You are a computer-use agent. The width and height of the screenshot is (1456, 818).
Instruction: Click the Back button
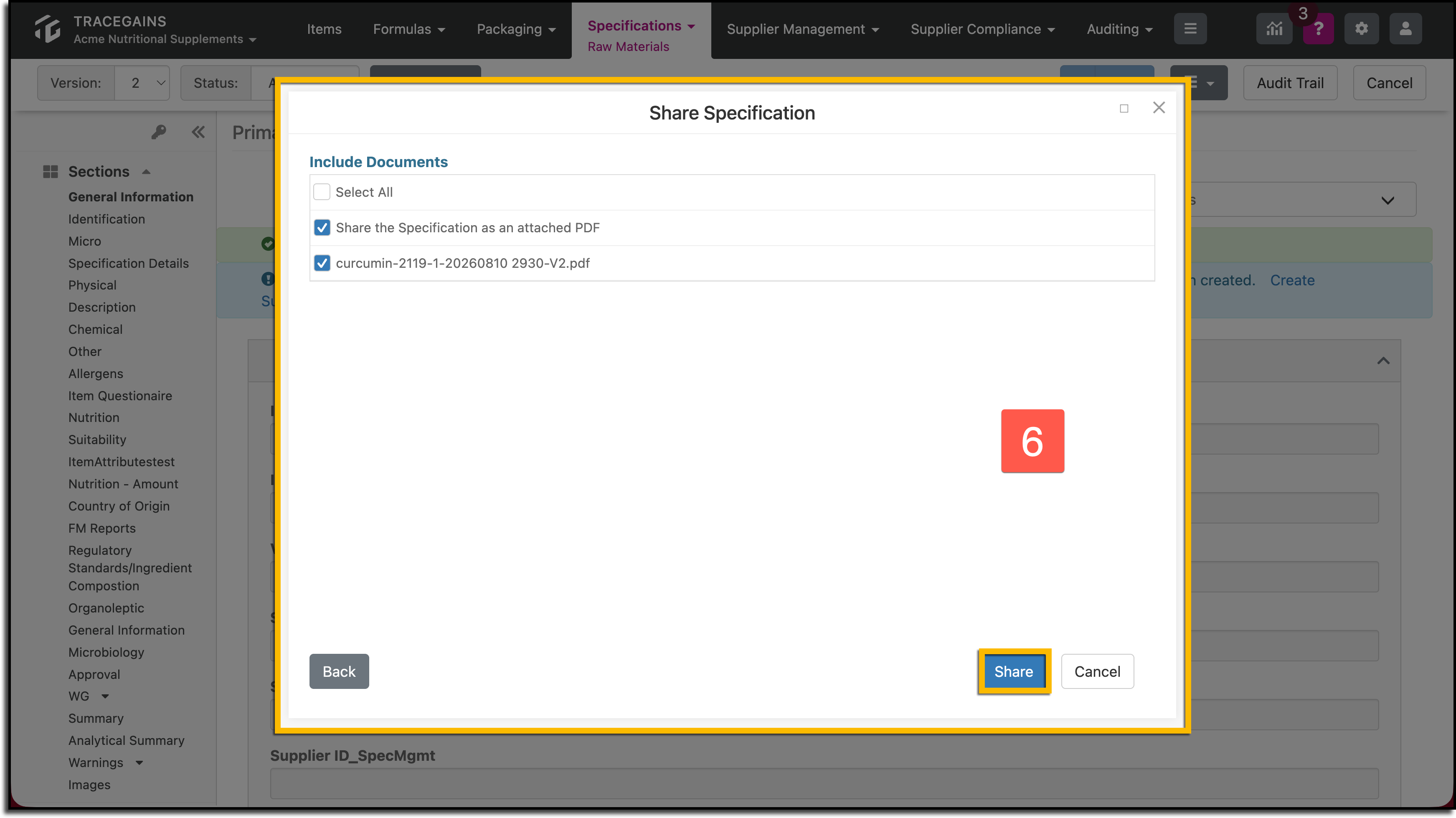point(339,672)
